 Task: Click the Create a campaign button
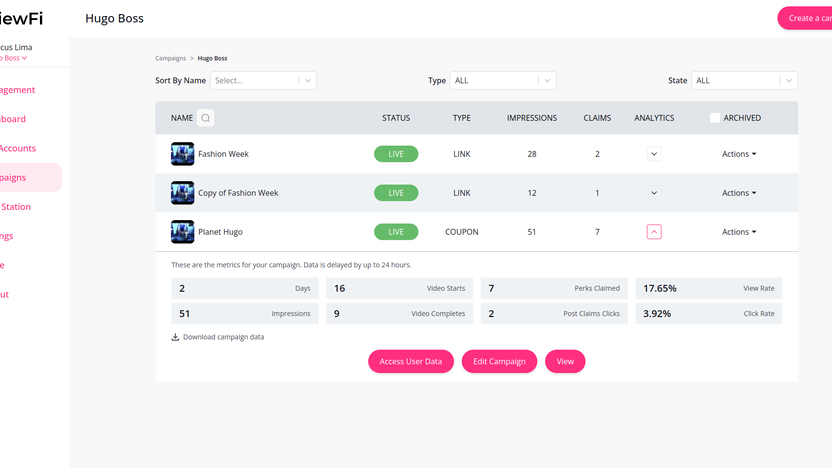point(805,18)
